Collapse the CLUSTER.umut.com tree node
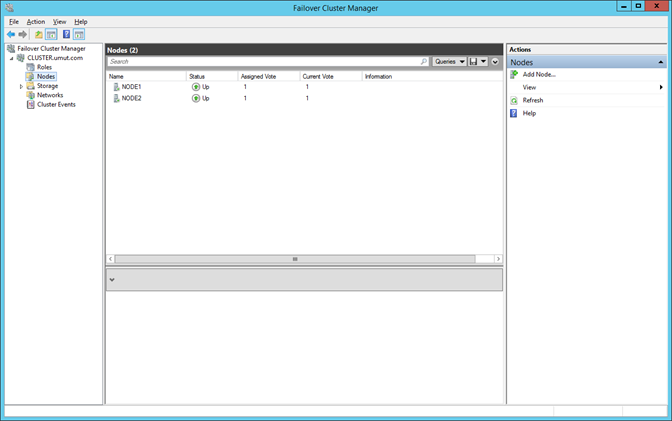672x421 pixels. [x=12, y=58]
